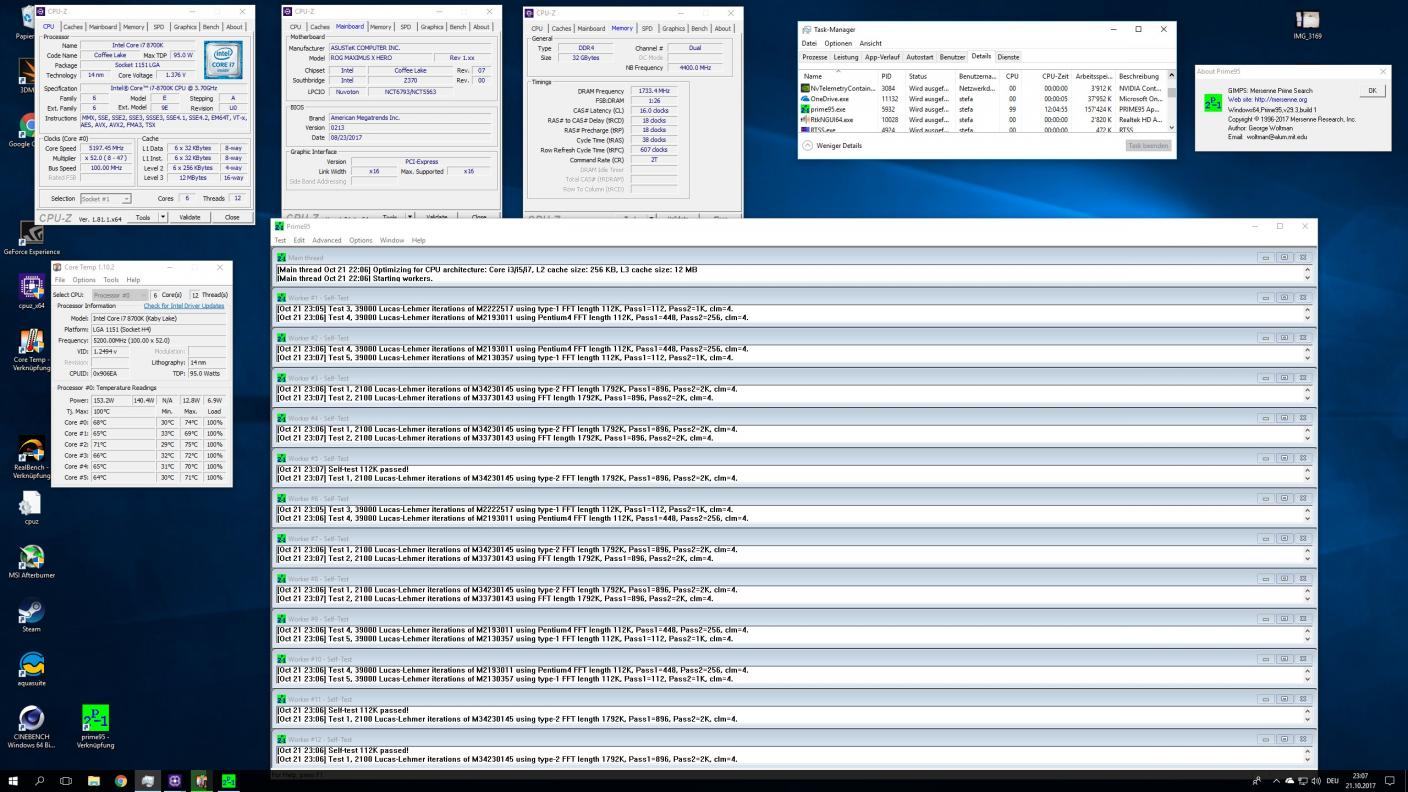The height and width of the screenshot is (792, 1408).
Task: Collapse Task Manager with Weniger Details
Action: coord(832,145)
